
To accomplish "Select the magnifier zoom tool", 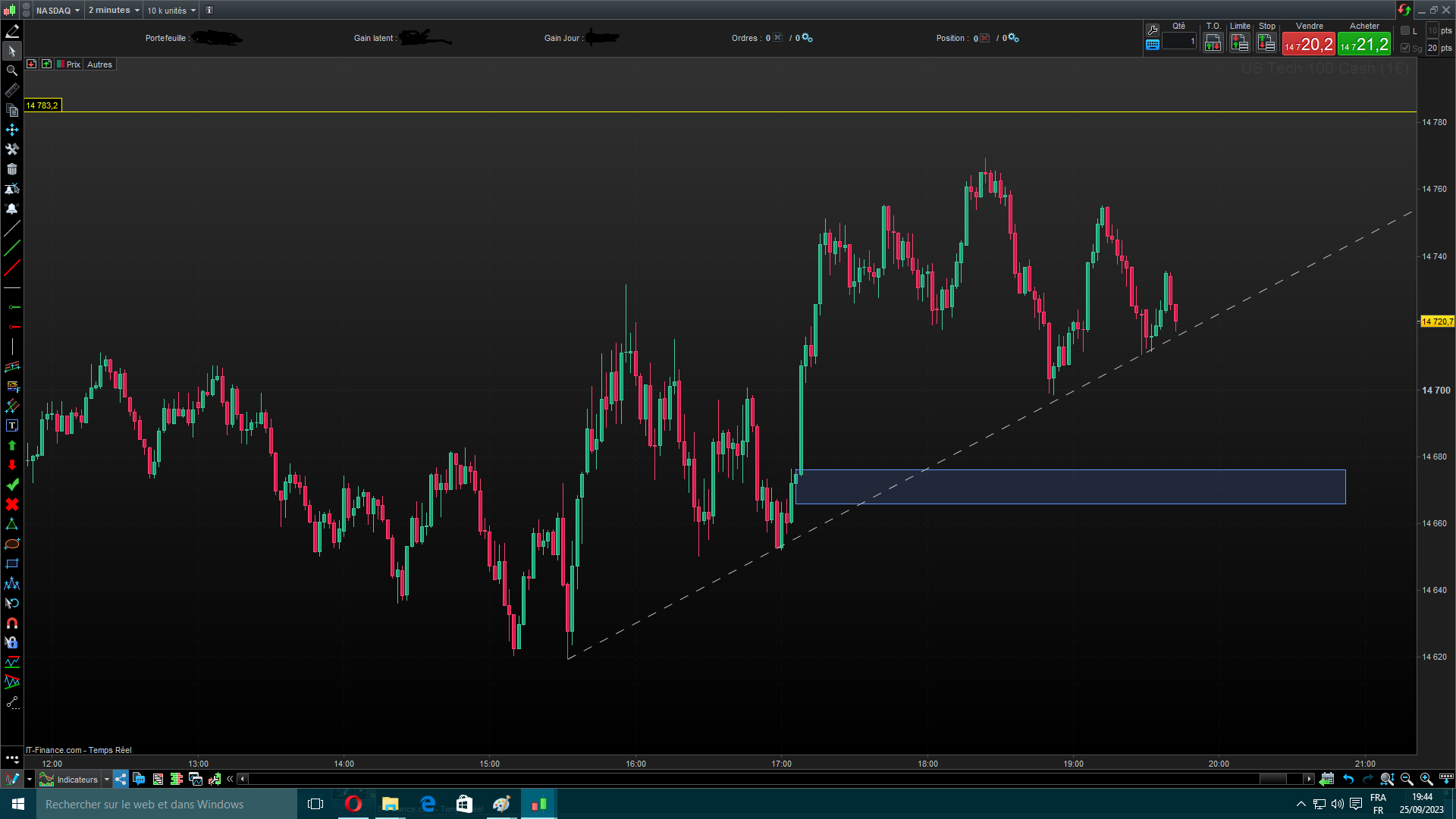I will pyautogui.click(x=12, y=71).
